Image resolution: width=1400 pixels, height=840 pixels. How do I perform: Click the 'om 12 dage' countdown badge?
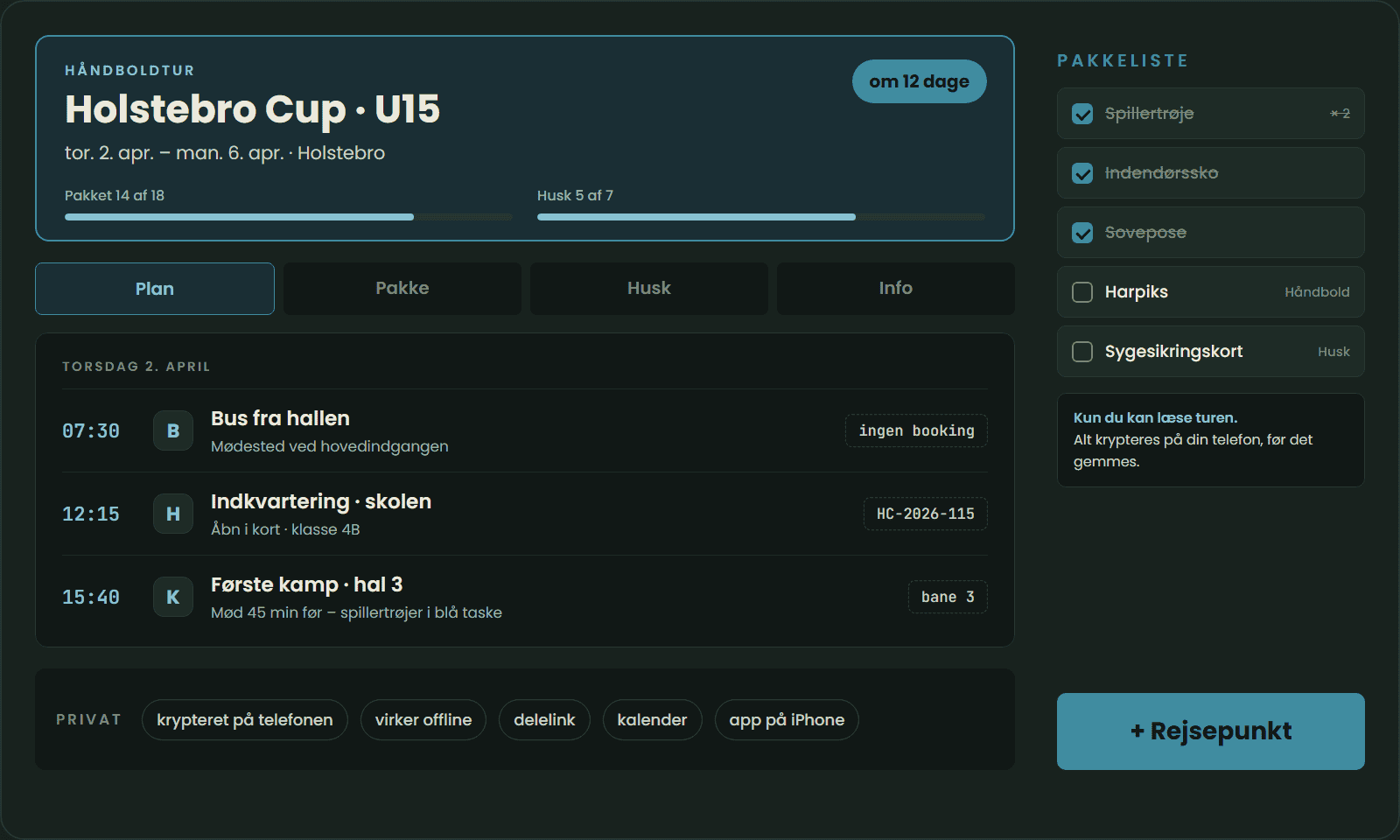tap(920, 81)
